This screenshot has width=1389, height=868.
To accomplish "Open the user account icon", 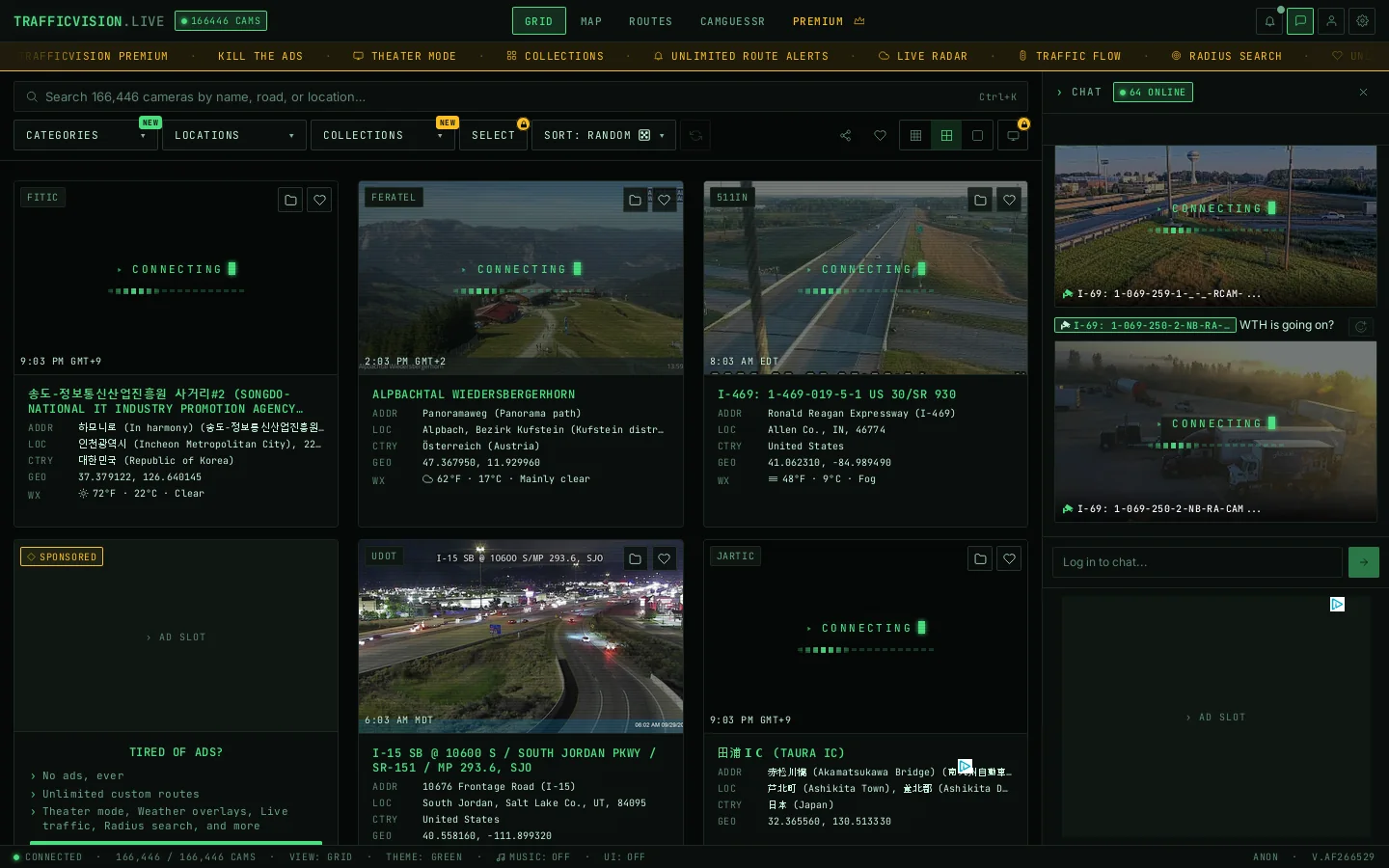I will tap(1331, 21).
